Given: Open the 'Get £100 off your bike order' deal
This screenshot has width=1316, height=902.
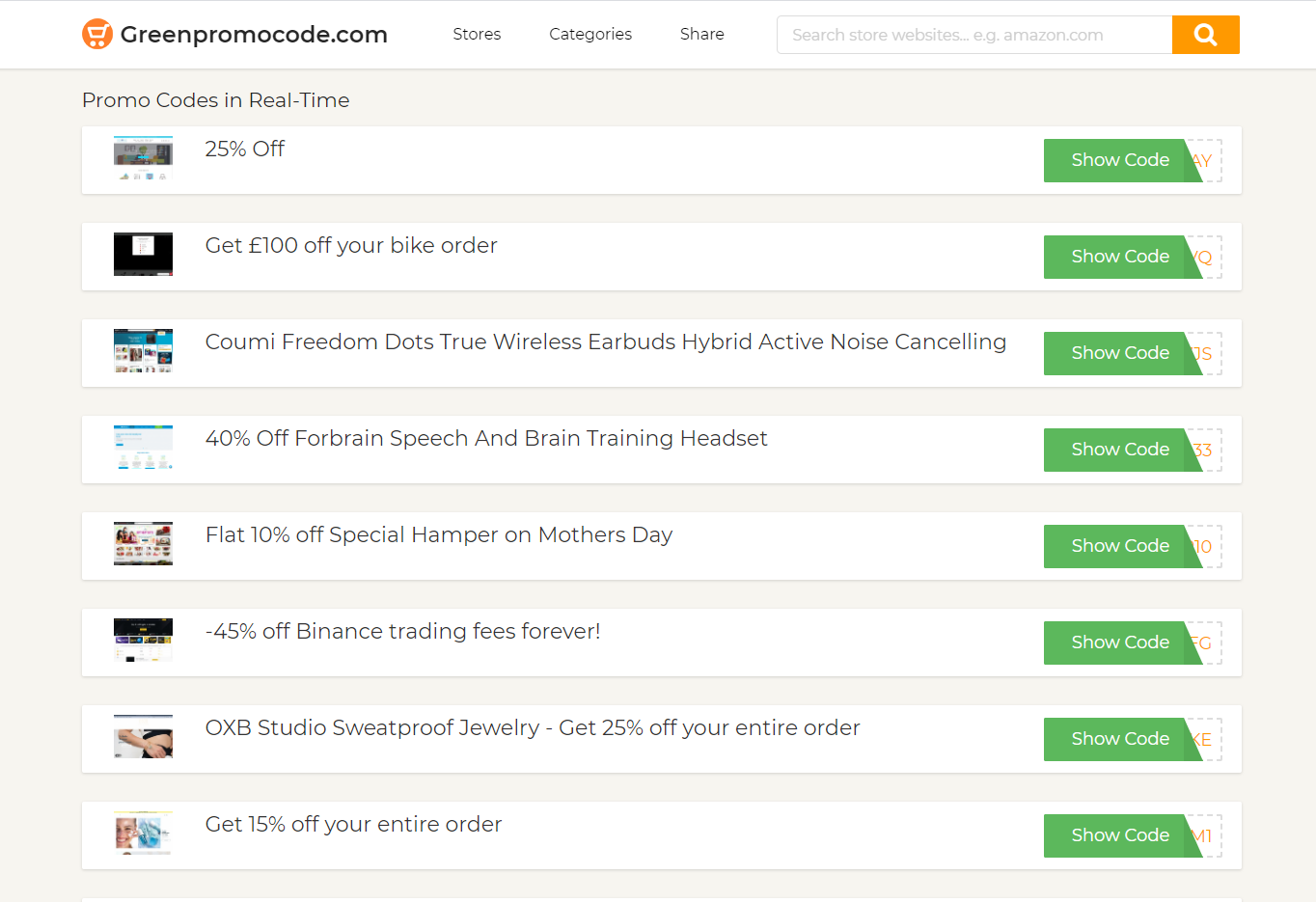Looking at the screenshot, I should (350, 246).
